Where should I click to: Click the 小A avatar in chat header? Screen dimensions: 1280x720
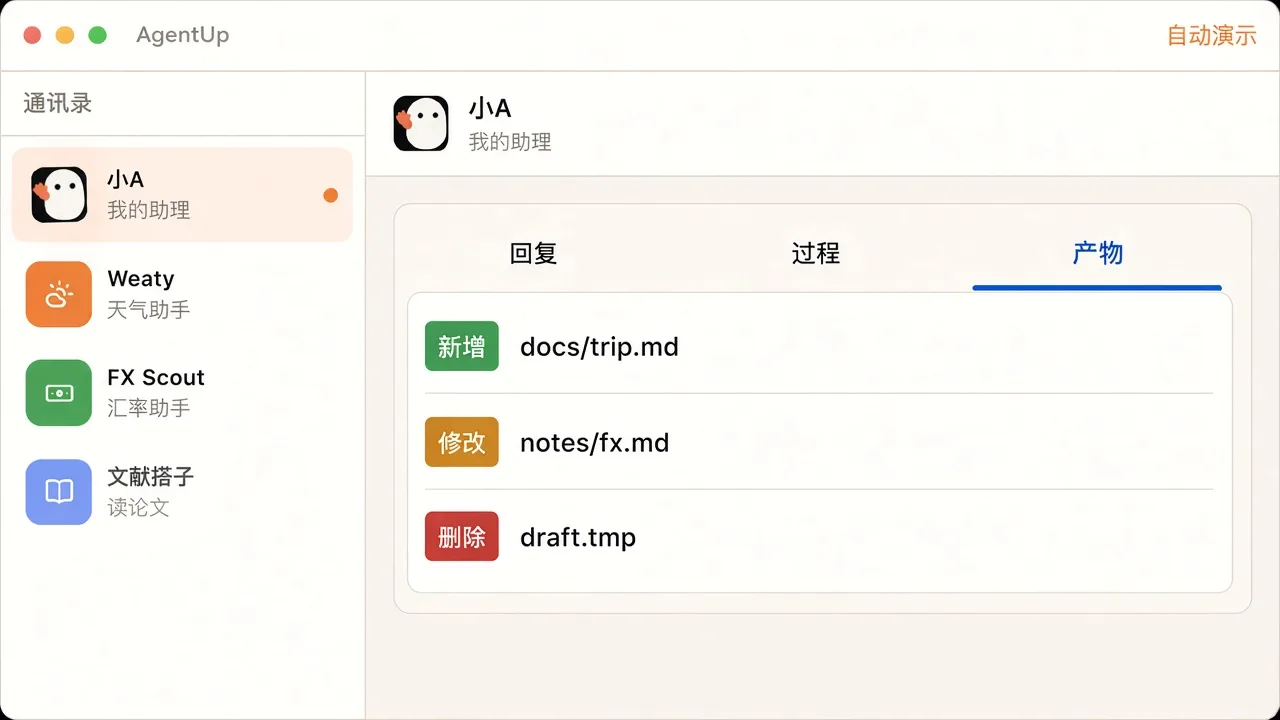[x=421, y=124]
